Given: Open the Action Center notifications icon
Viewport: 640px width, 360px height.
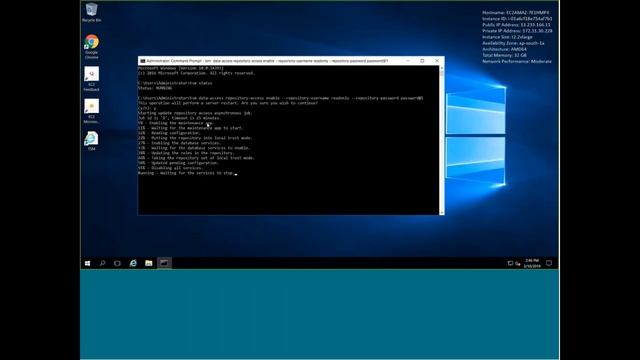Looking at the screenshot, I should 549,263.
